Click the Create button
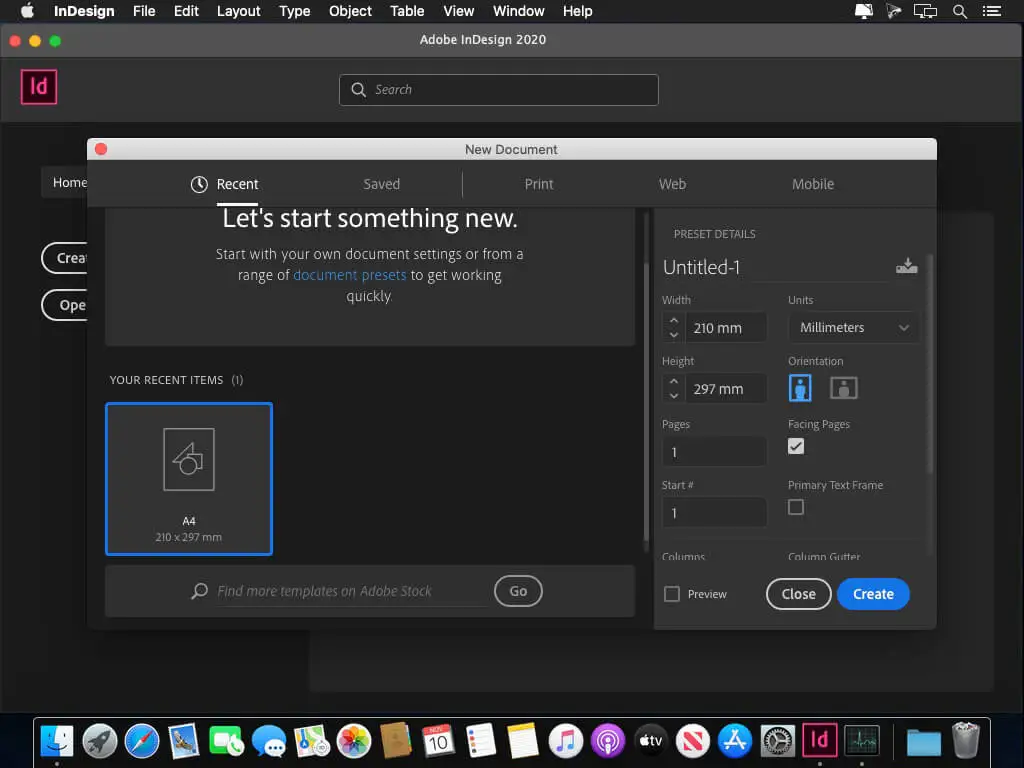This screenshot has width=1024, height=768. coord(872,593)
